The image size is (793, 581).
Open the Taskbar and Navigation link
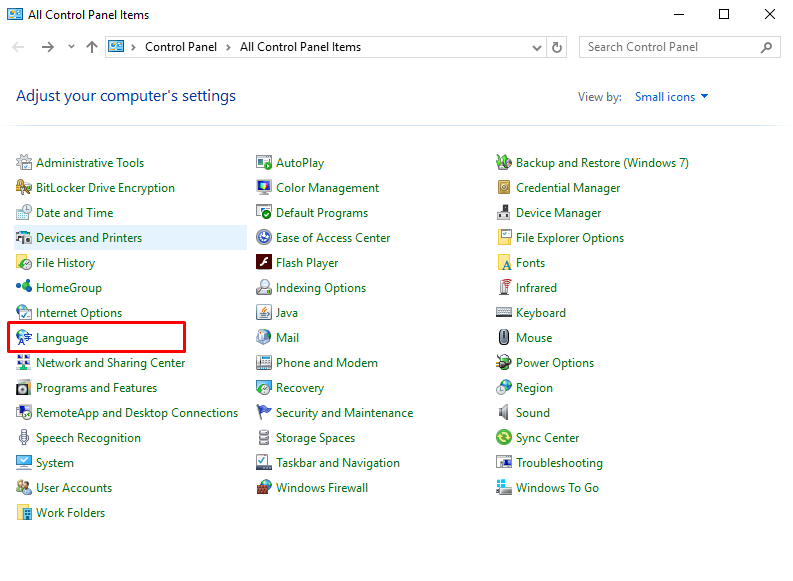tap(338, 463)
